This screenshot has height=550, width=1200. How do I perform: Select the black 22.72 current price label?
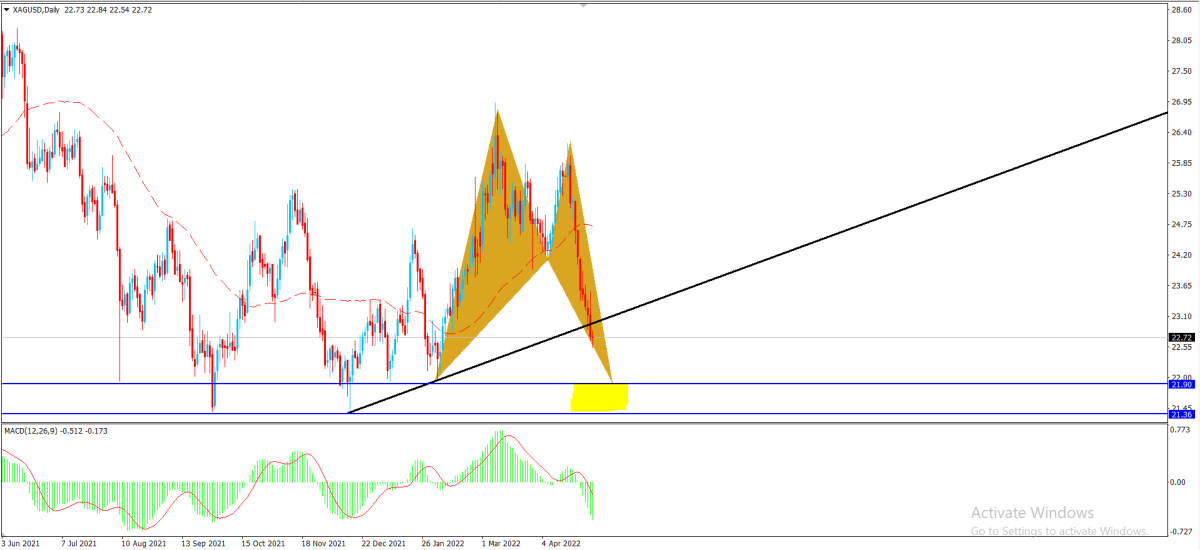[1181, 338]
